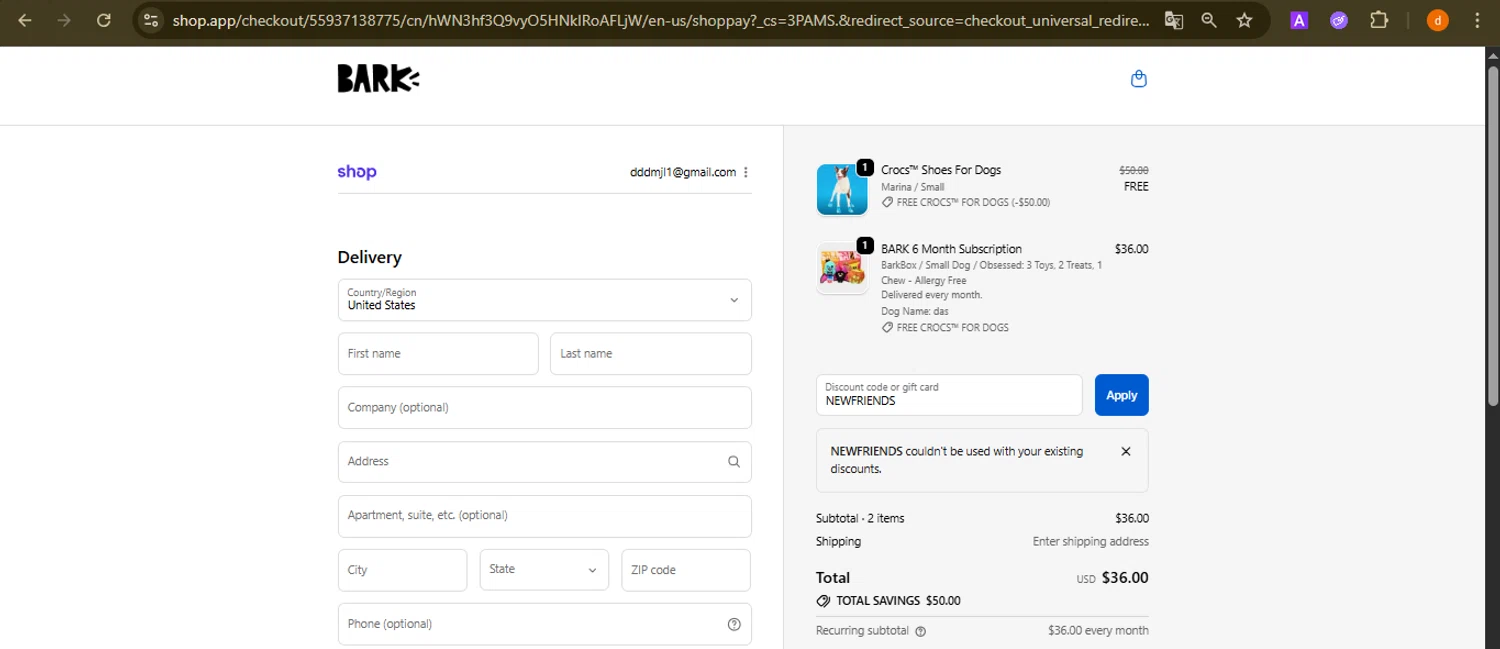Bookmark this page with the star
1500x649 pixels.
pos(1244,20)
